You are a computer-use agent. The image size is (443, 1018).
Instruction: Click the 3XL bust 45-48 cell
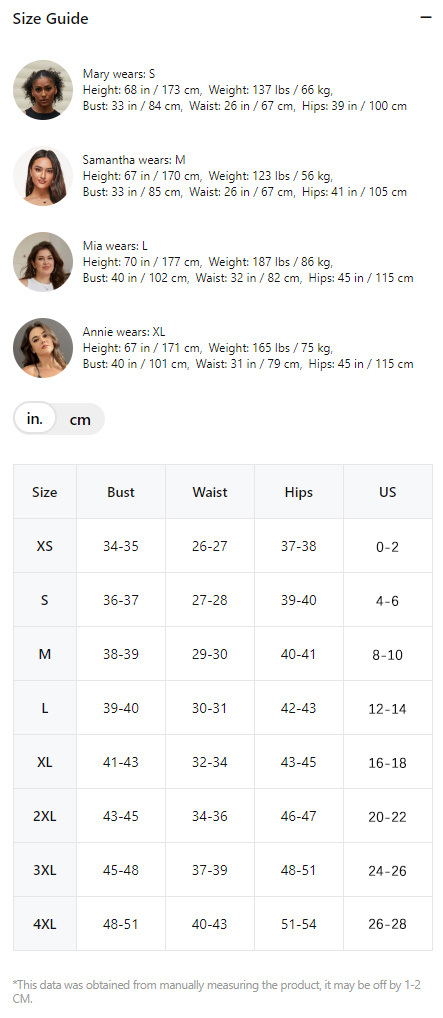pyautogui.click(x=121, y=870)
